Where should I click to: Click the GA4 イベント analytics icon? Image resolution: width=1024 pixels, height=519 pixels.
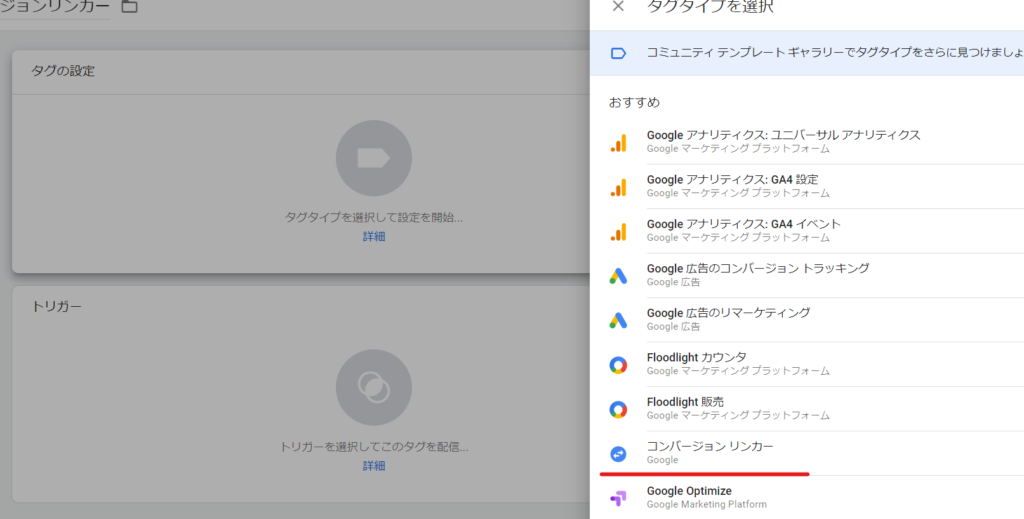click(618, 231)
